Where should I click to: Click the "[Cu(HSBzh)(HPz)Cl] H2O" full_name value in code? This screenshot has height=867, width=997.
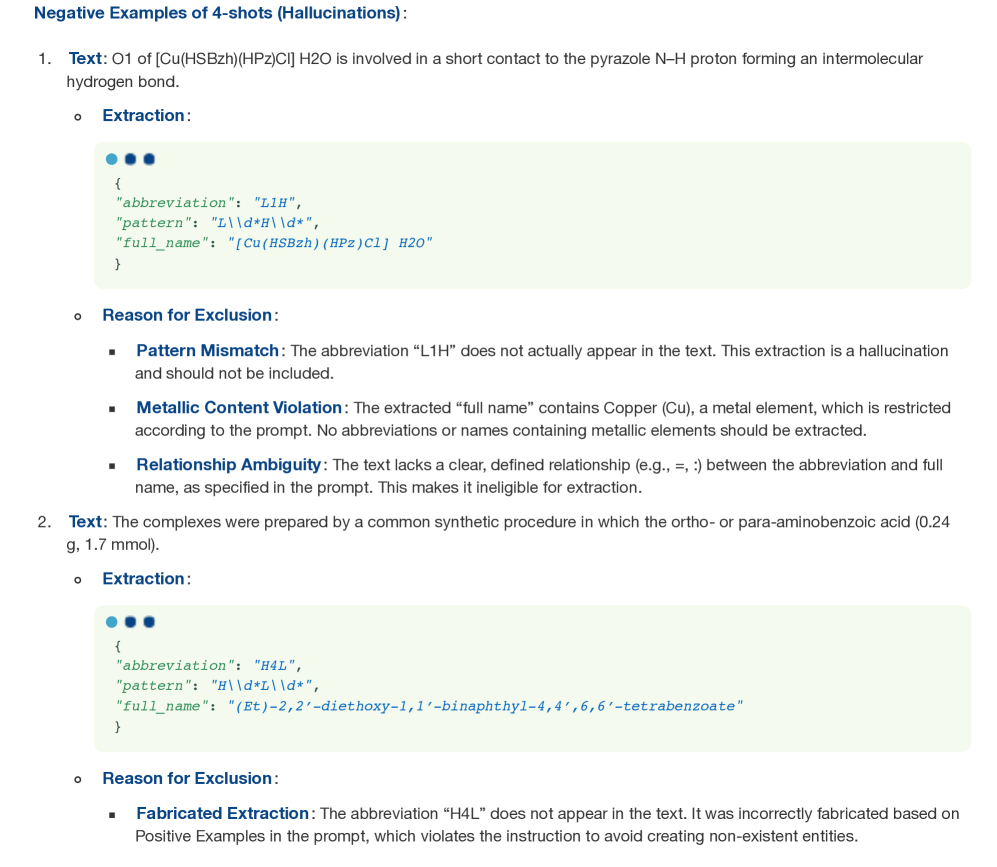tap(330, 243)
